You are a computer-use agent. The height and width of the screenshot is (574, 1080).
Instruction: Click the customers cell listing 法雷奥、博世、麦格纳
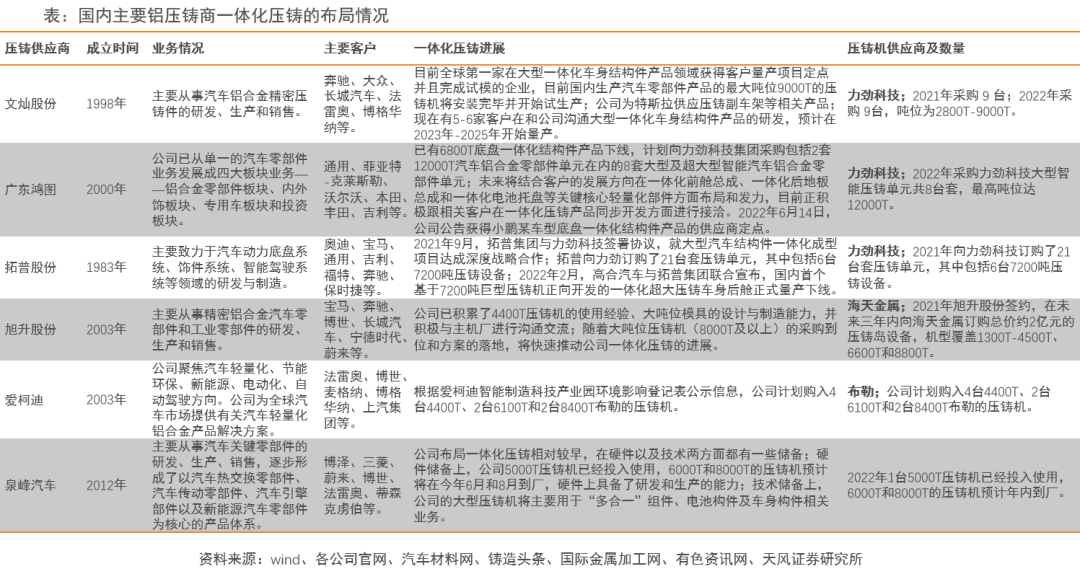point(366,400)
